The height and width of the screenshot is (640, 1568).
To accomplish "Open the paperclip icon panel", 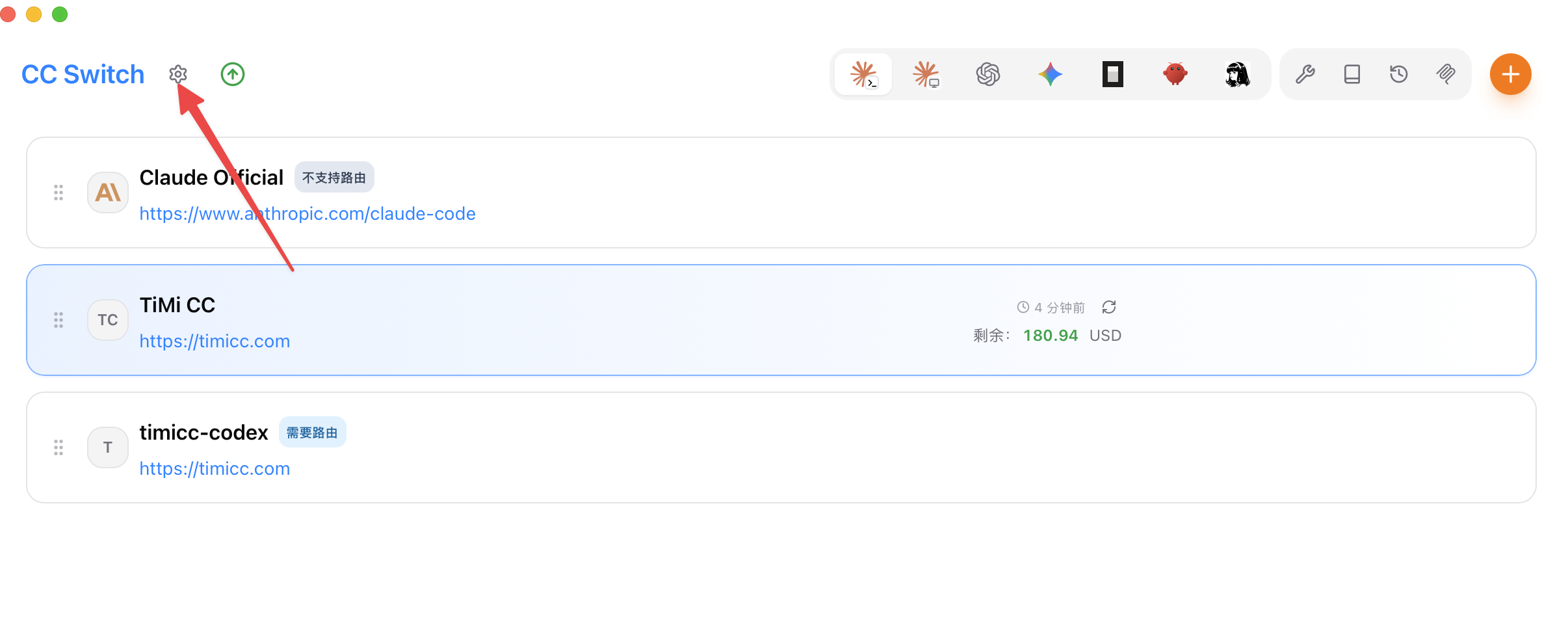I will tap(1446, 74).
